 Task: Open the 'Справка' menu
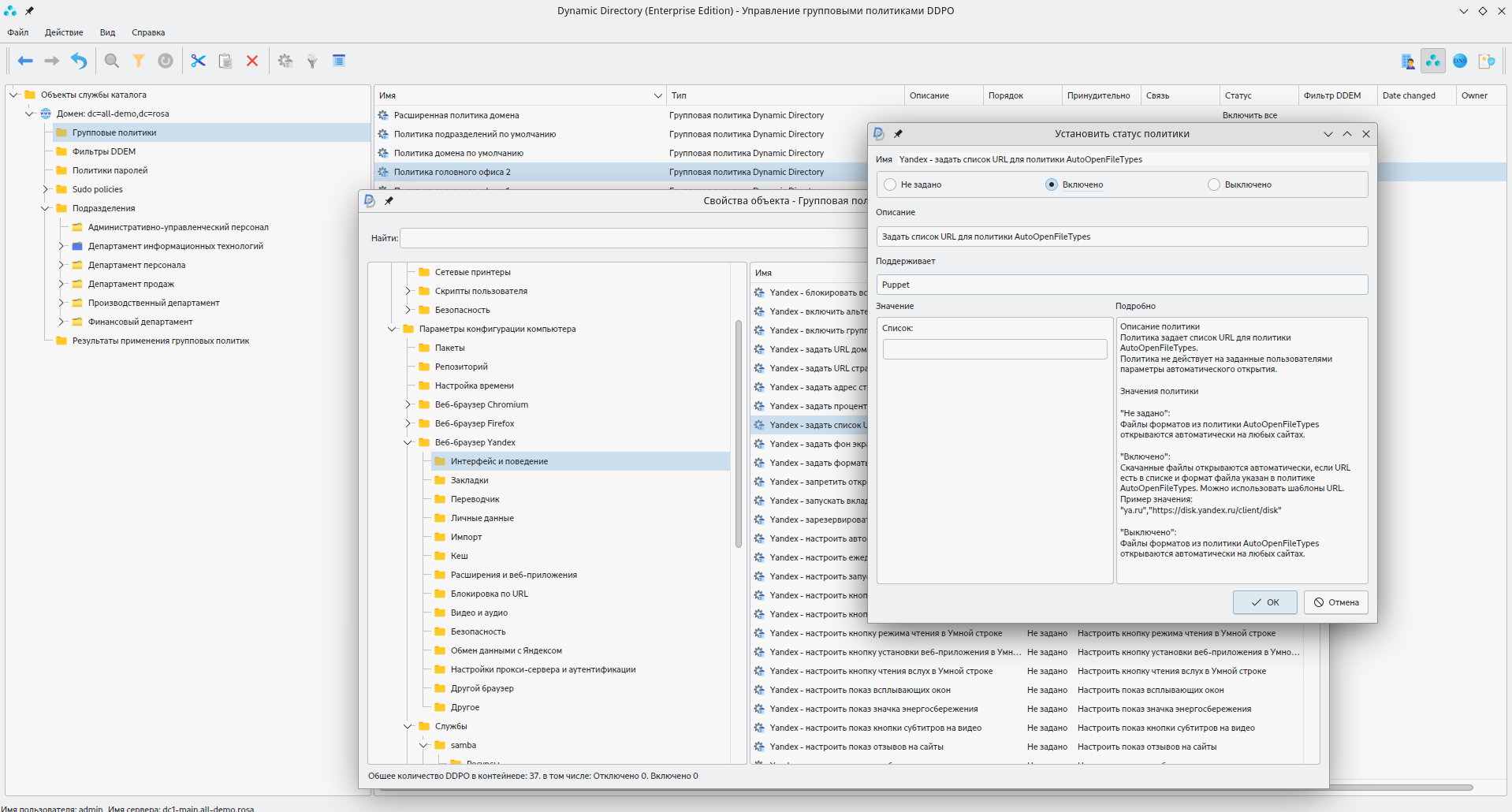tap(148, 32)
